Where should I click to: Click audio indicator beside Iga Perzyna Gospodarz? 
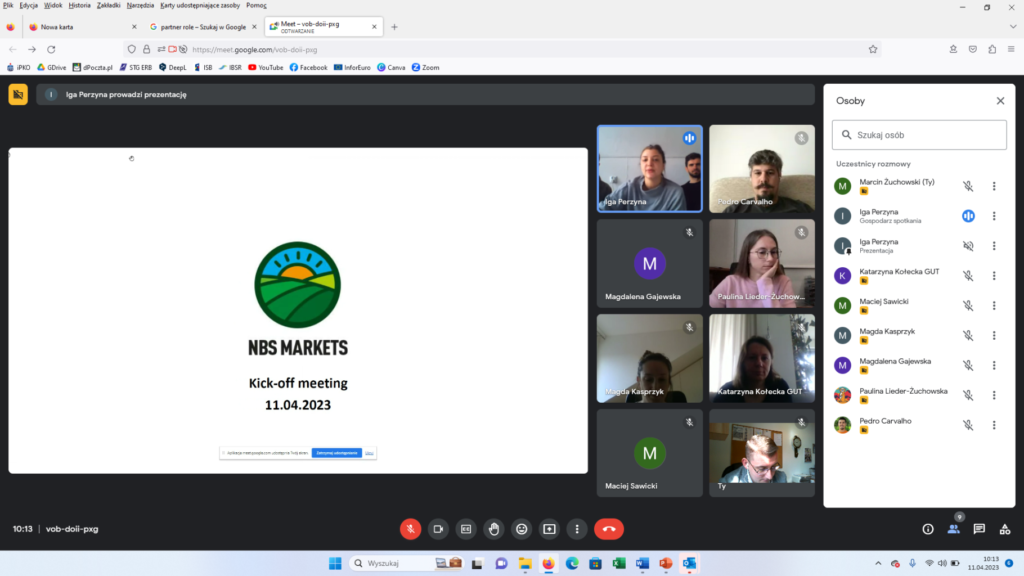pos(968,216)
